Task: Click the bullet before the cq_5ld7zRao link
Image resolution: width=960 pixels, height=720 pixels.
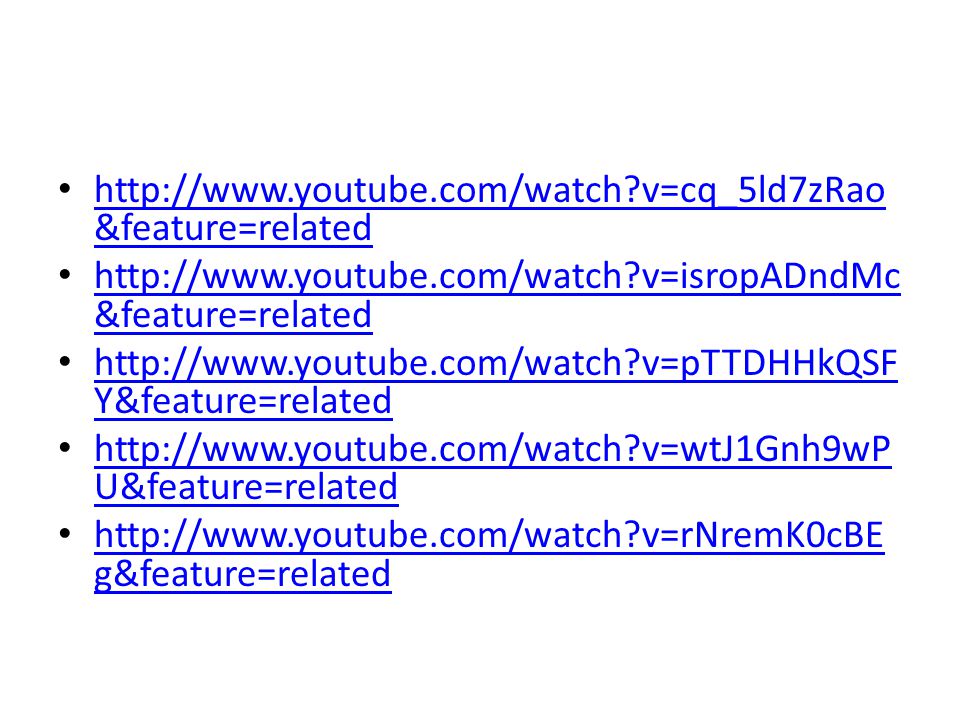Action: coord(65,189)
